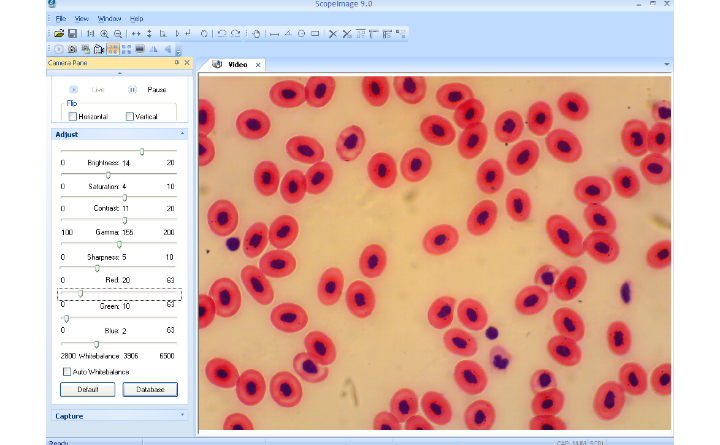This screenshot has width=720, height=445.
Task: Close the Video tab
Action: (x=258, y=64)
